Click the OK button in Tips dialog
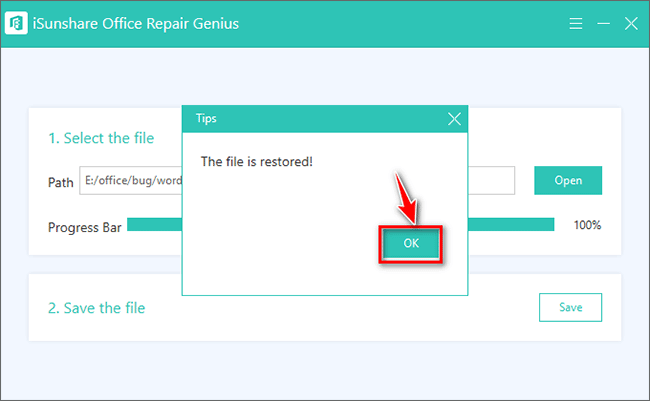Screen dimensions: 650x401 click(410, 244)
